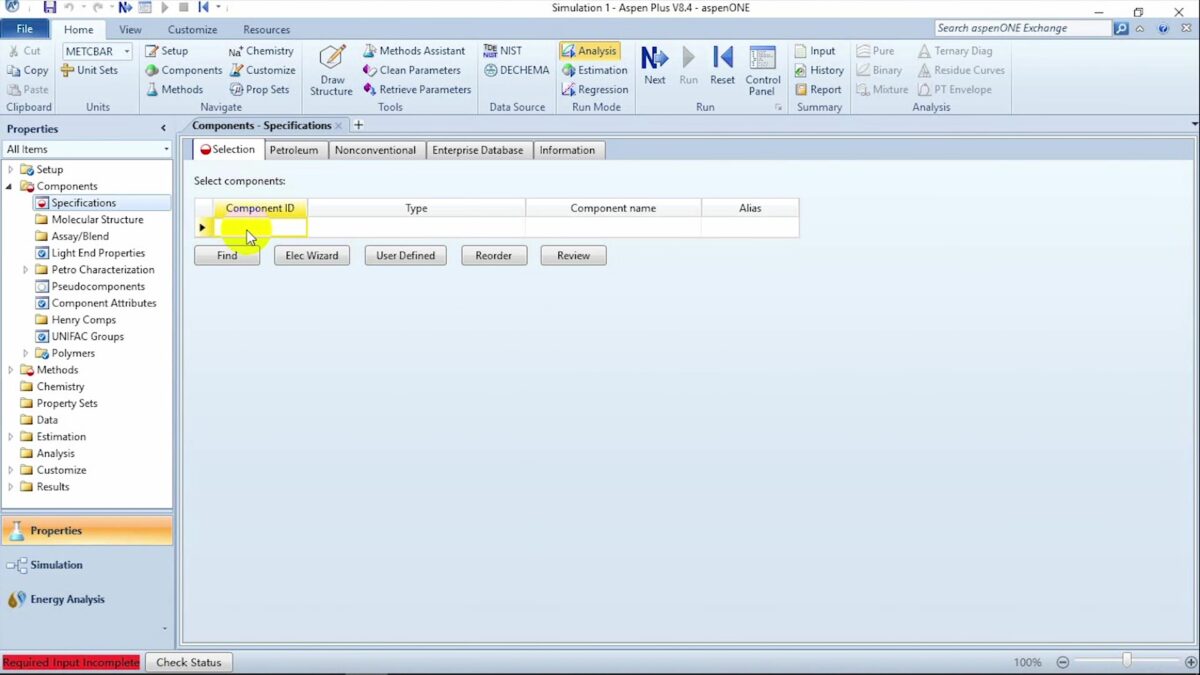Screen dimensions: 1200x675
Task: Open the Report summary
Action: (818, 89)
